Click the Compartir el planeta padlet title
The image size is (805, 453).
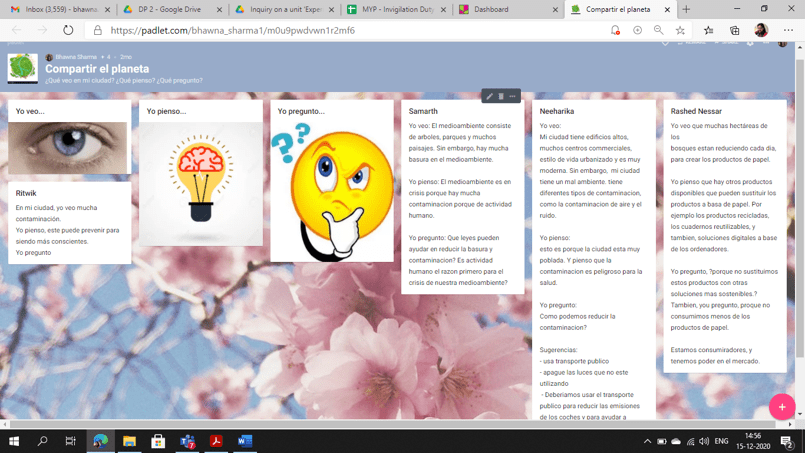point(96,69)
